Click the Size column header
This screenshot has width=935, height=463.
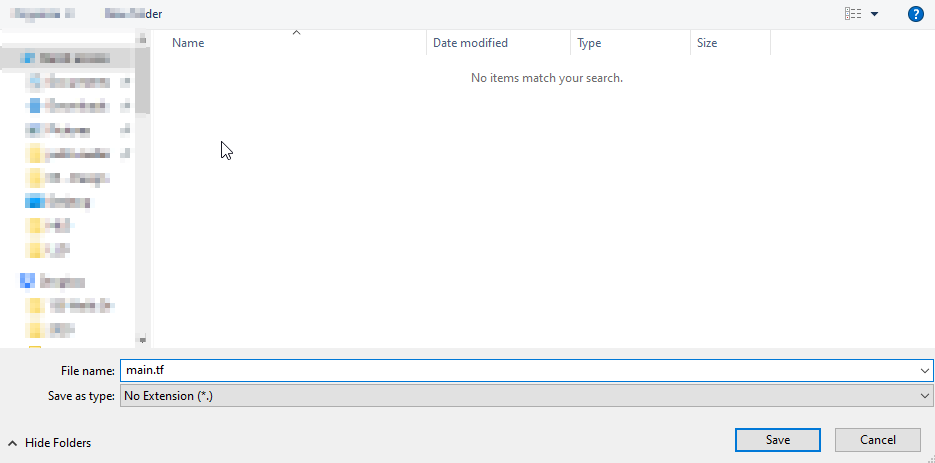pos(729,43)
